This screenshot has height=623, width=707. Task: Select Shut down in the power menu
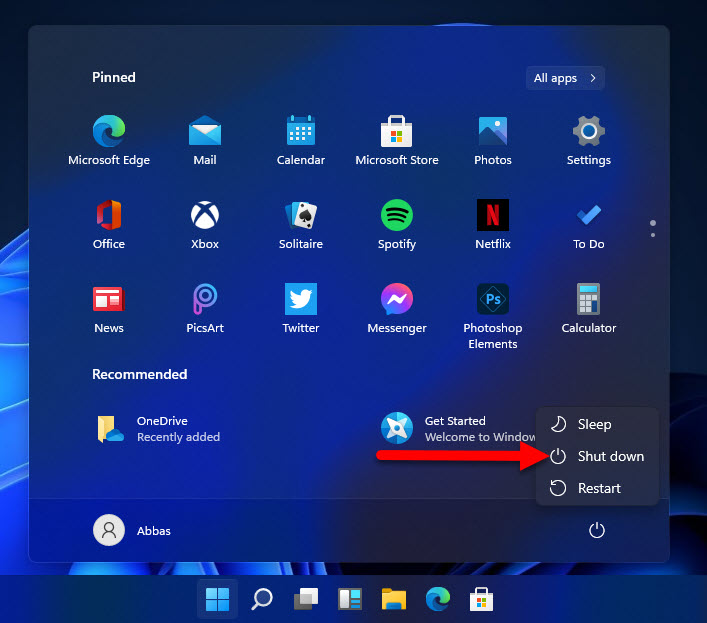point(597,456)
